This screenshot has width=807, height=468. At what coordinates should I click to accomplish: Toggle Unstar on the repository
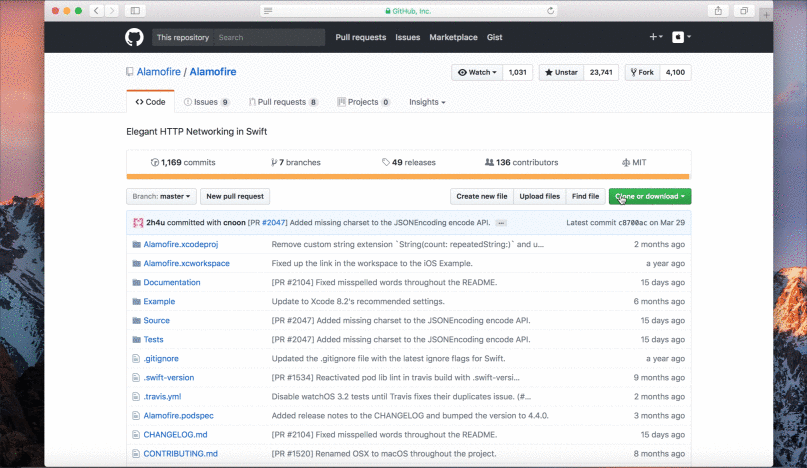562,73
